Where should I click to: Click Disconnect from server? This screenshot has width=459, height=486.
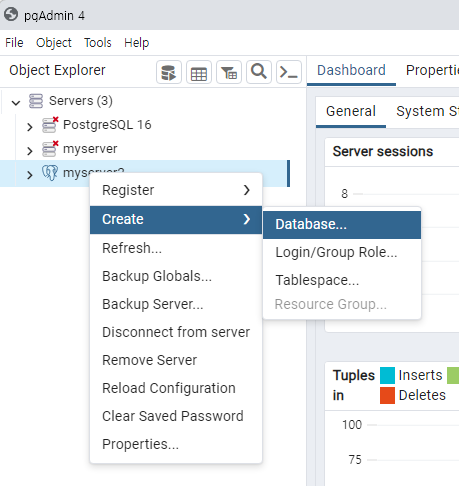tap(176, 332)
